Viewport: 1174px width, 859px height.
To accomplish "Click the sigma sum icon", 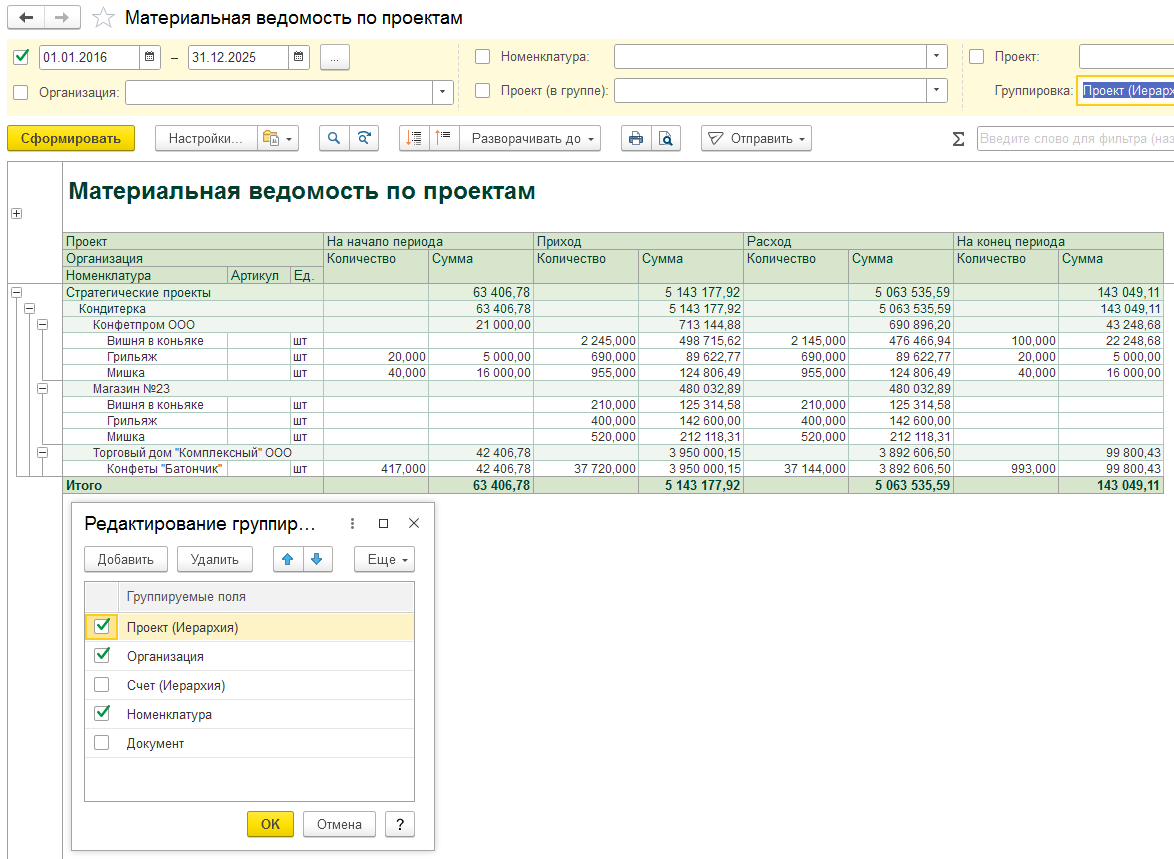I will [x=958, y=139].
